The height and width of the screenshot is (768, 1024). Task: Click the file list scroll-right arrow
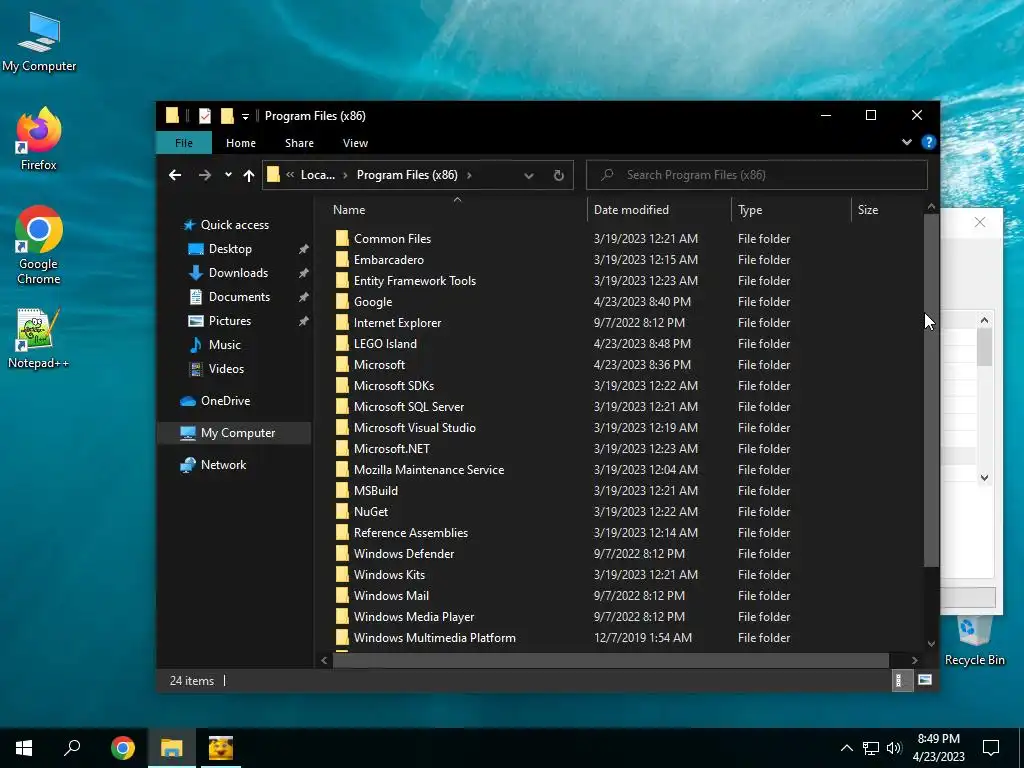tap(914, 660)
